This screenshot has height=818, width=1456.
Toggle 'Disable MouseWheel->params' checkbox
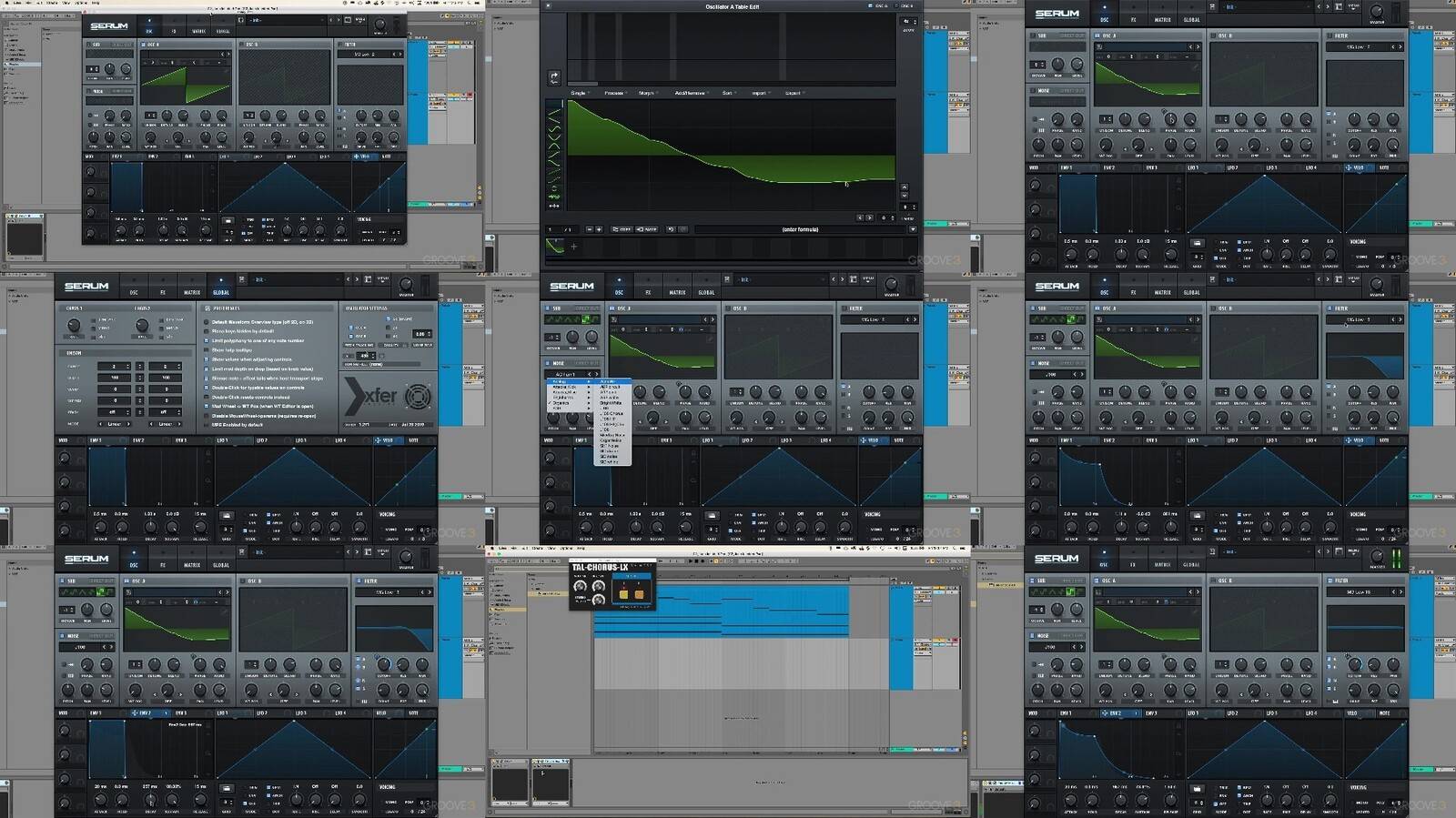click(206, 416)
